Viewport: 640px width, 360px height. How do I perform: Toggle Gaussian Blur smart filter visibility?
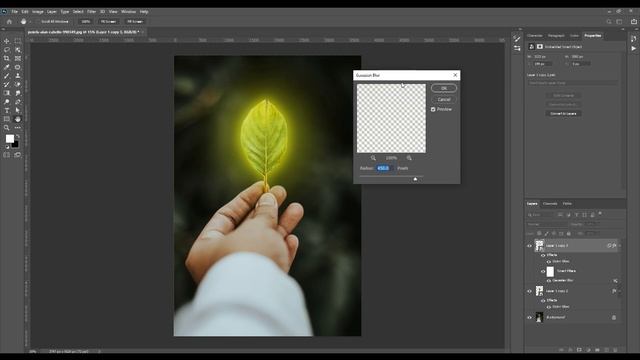coord(549,281)
